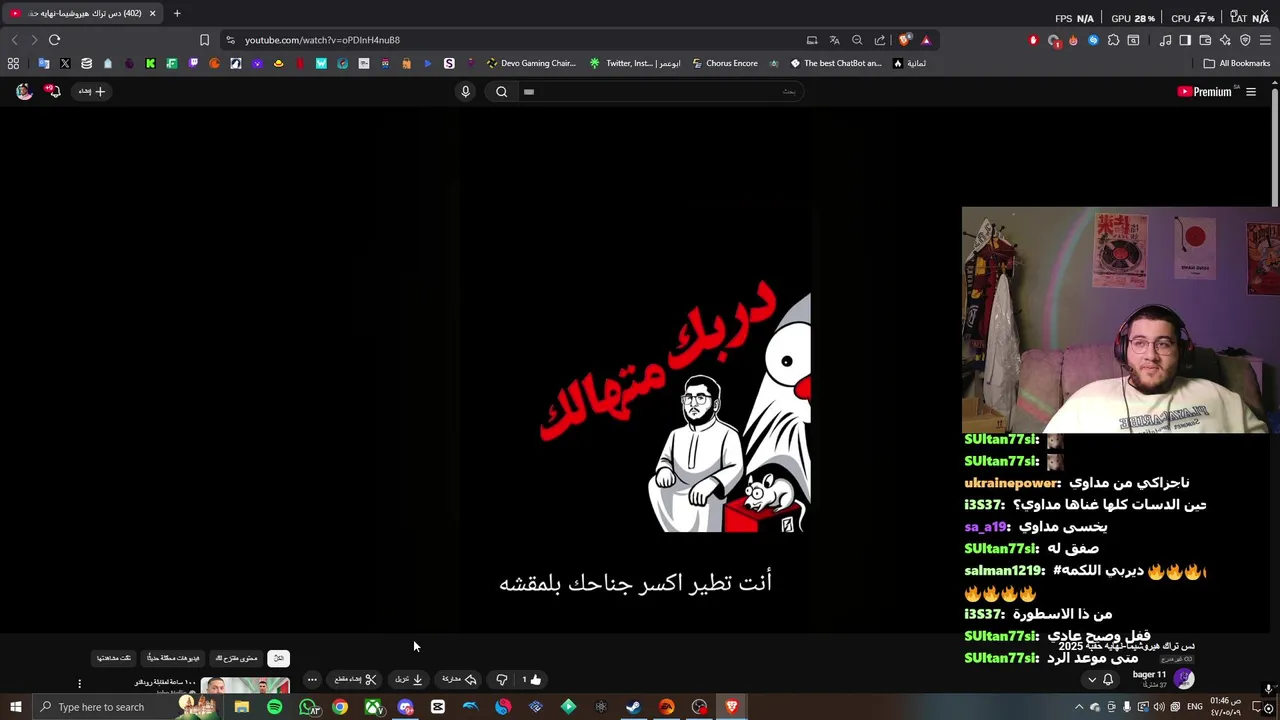Open Google Chrome from the taskbar
Image resolution: width=1280 pixels, height=720 pixels.
pos(340,707)
